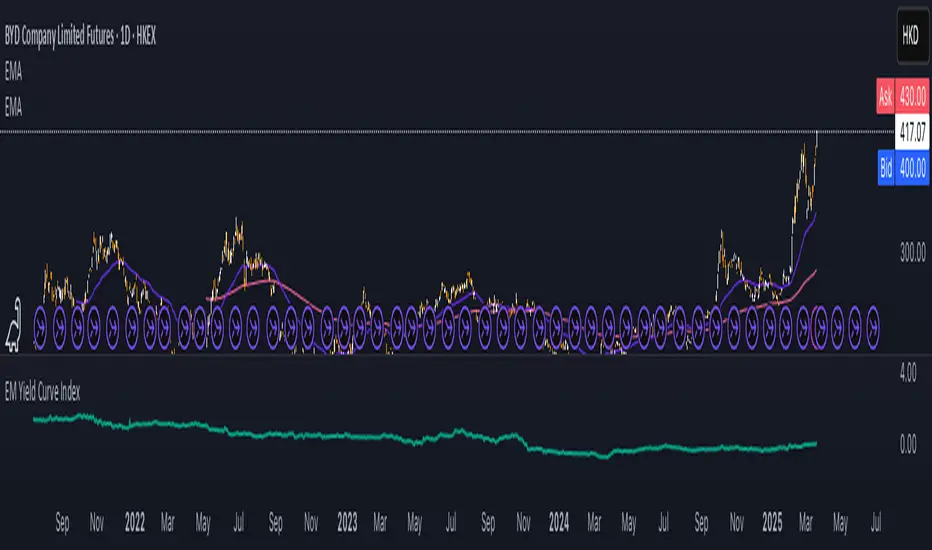Click the 4.00 level on indicator scale

(907, 371)
